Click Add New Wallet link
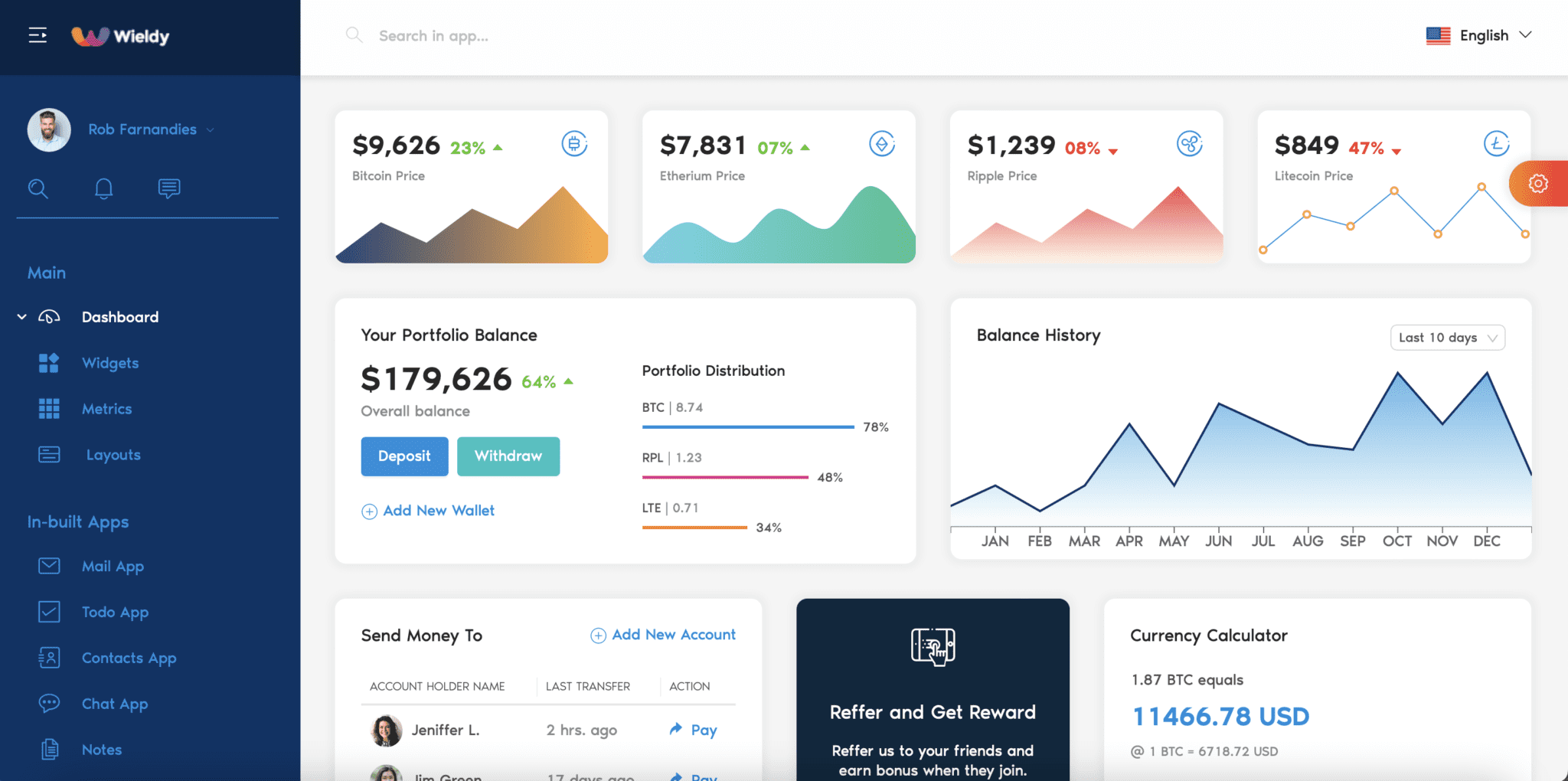 tap(428, 510)
